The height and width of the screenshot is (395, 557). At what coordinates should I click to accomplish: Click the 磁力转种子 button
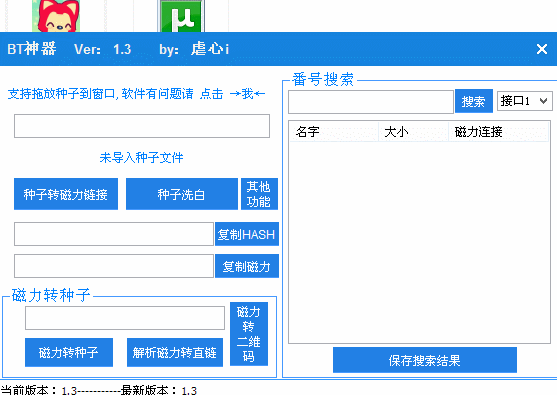tap(69, 352)
